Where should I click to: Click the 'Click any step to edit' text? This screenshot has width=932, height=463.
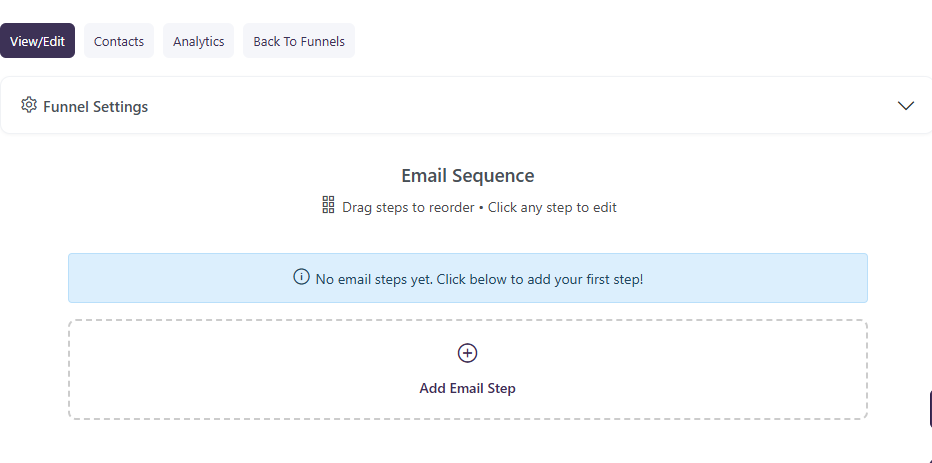pos(552,208)
